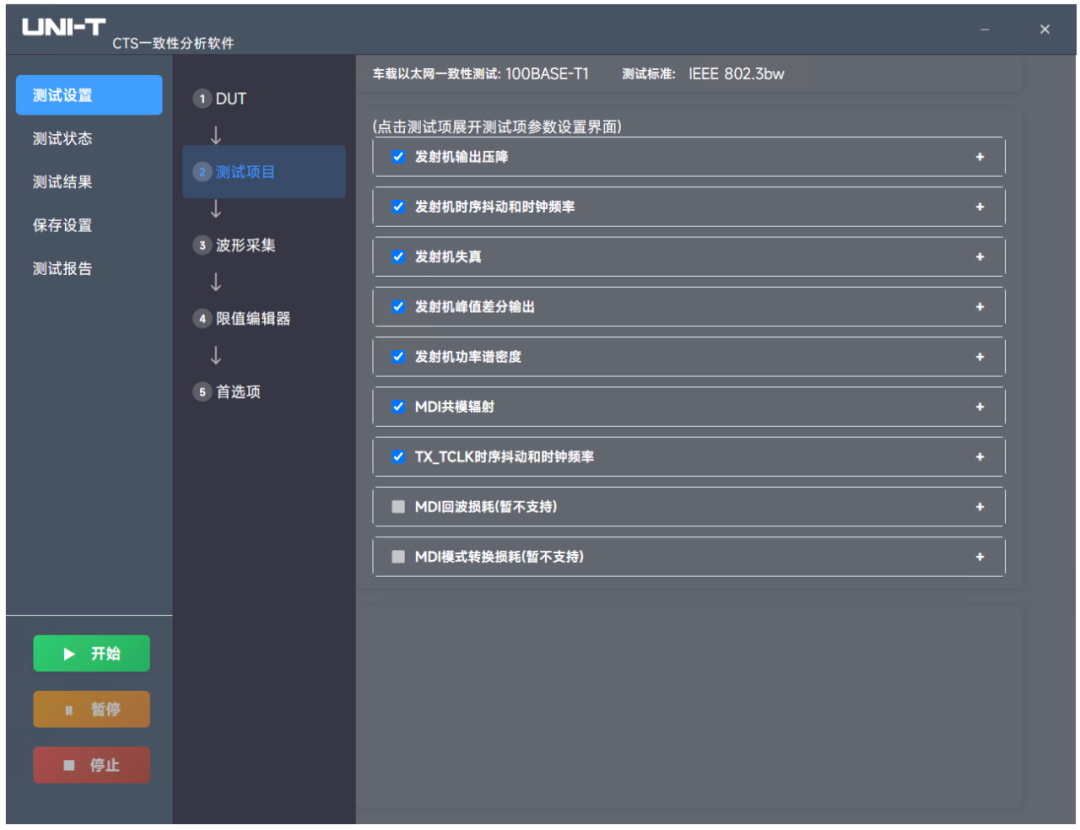
Task: Click the UNI-T logo
Action: click(63, 27)
